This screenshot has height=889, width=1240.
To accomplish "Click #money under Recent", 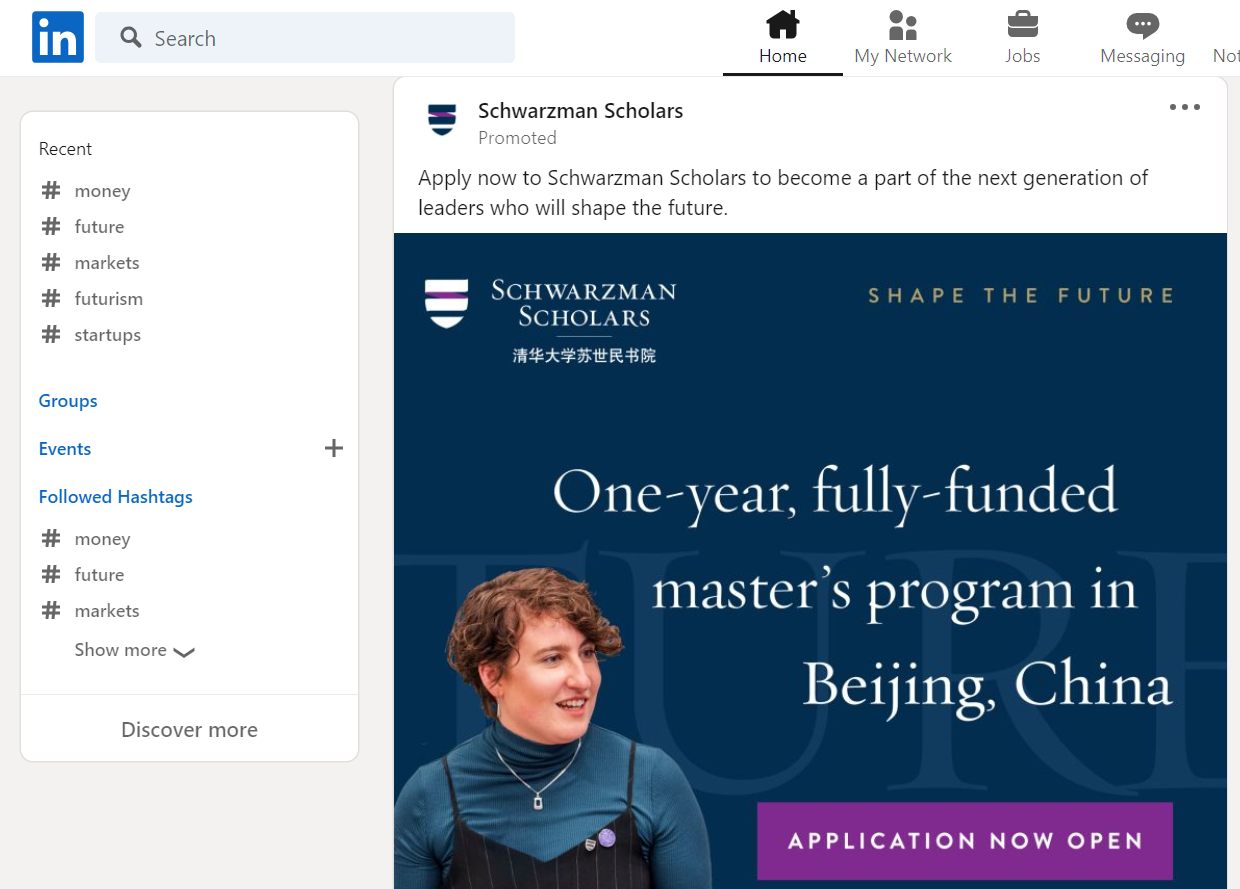I will point(102,190).
